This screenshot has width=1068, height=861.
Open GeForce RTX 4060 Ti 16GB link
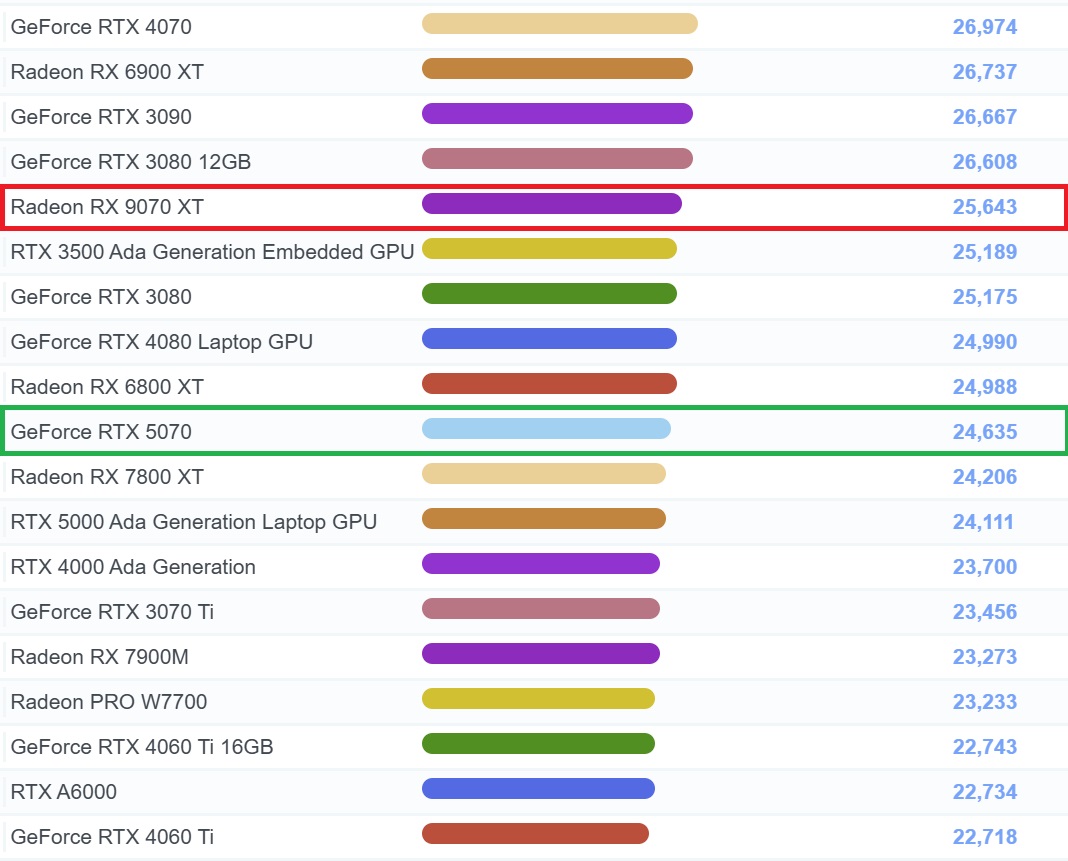pyautogui.click(x=142, y=746)
